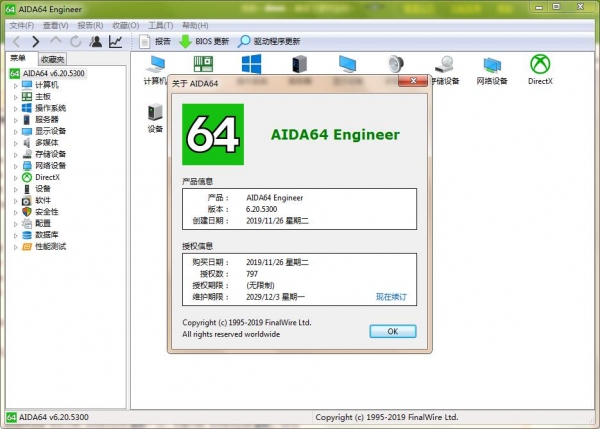
Task: Open the 文件(F) menu
Action: [x=21, y=26]
